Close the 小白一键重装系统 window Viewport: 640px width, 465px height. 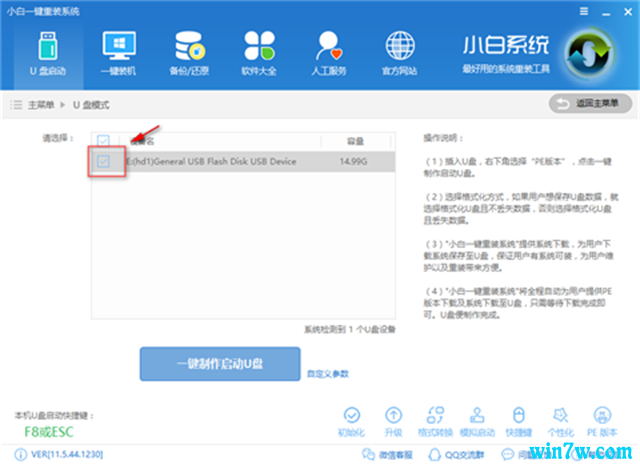(x=628, y=12)
